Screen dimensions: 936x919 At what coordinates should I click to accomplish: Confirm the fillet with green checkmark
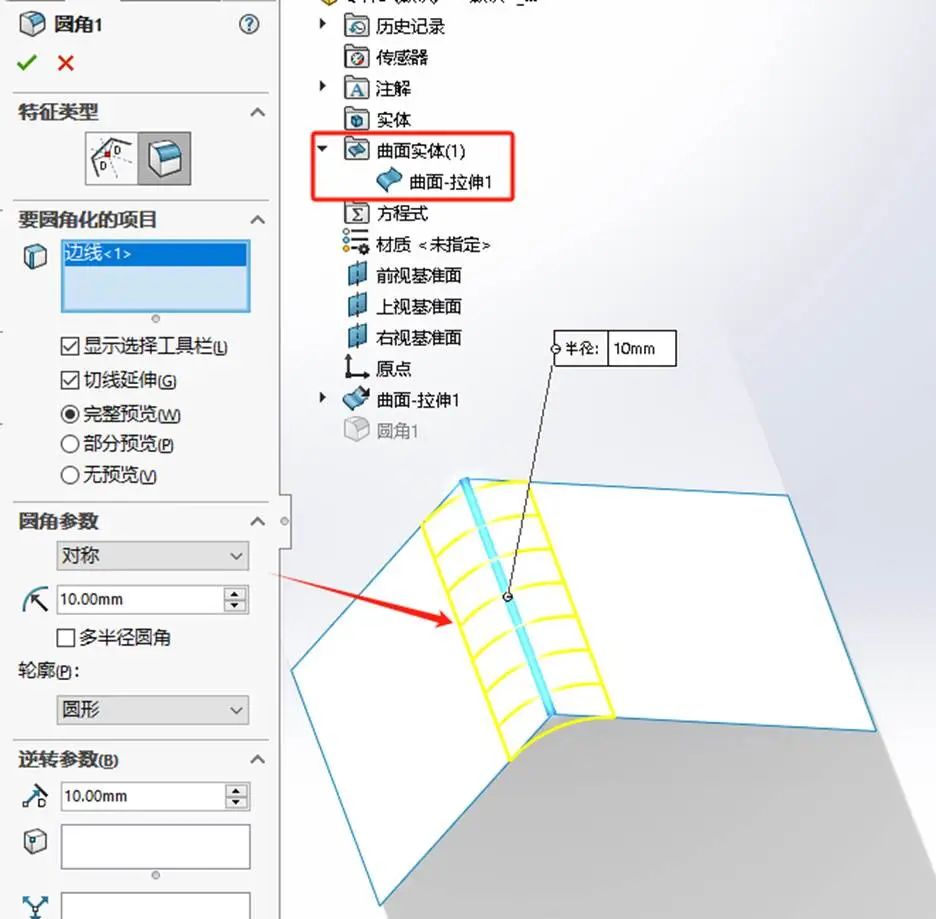[x=27, y=63]
